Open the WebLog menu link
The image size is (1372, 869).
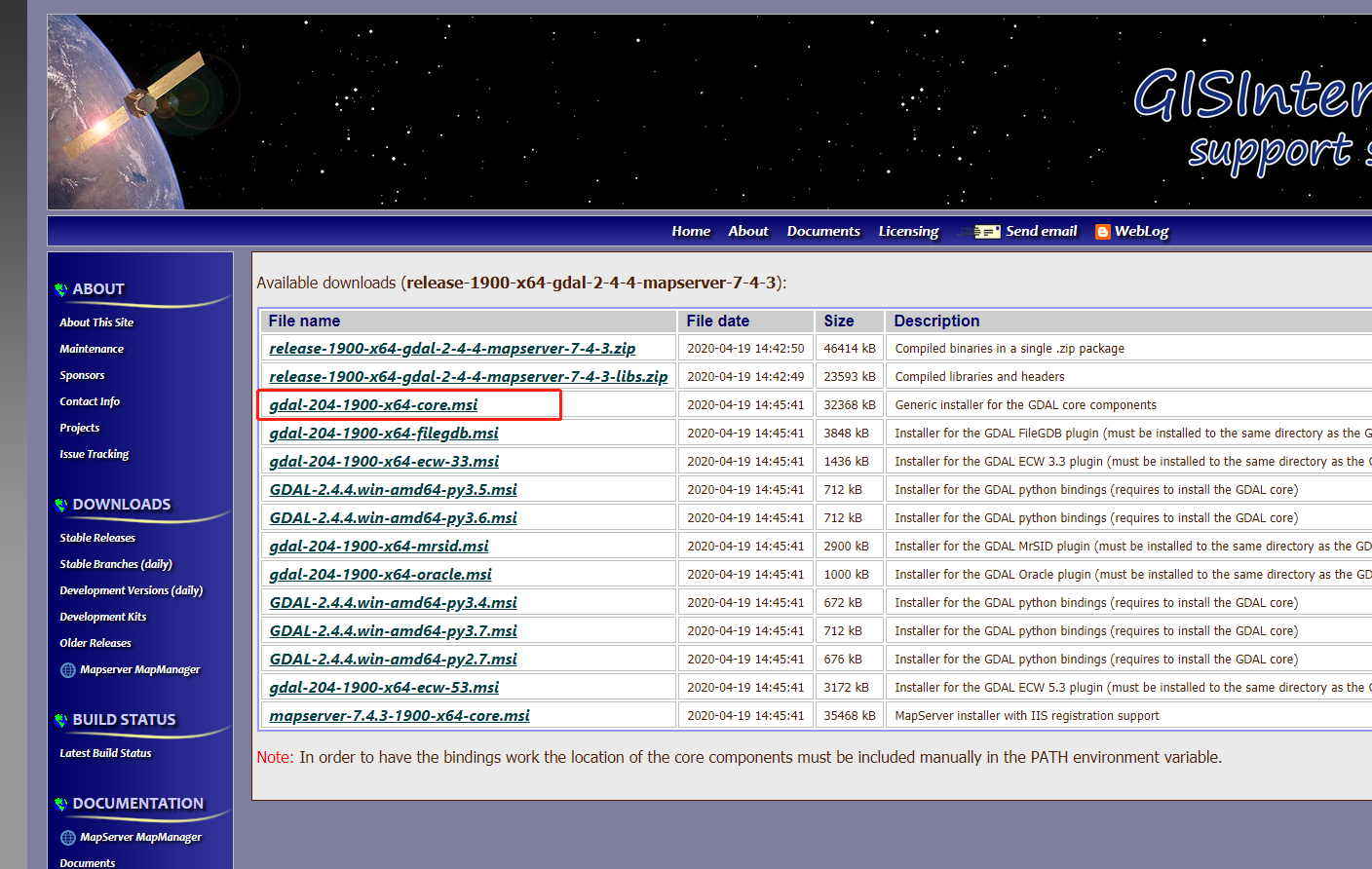(1142, 231)
